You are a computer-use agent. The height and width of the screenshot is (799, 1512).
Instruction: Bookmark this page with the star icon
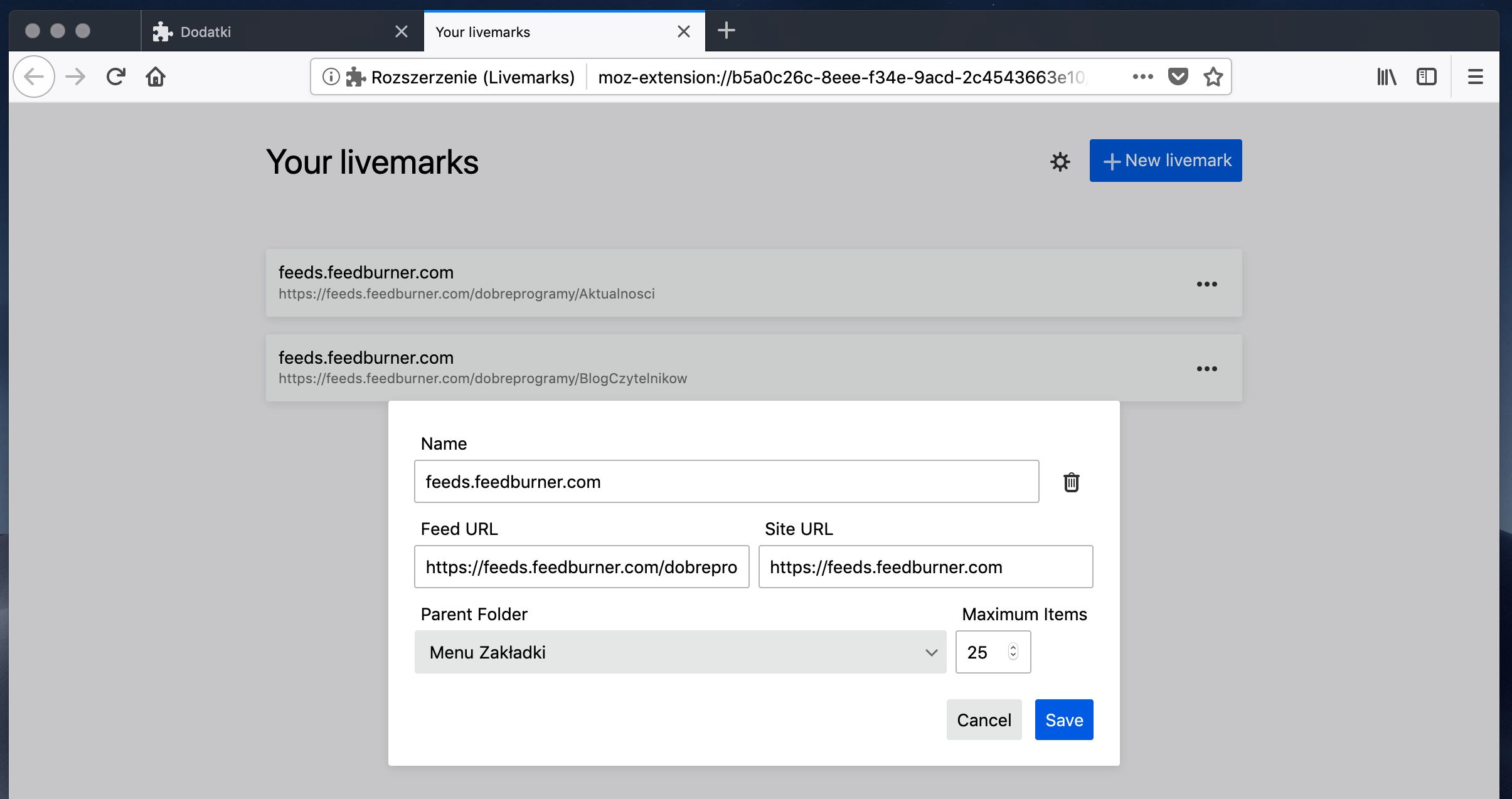[1213, 77]
